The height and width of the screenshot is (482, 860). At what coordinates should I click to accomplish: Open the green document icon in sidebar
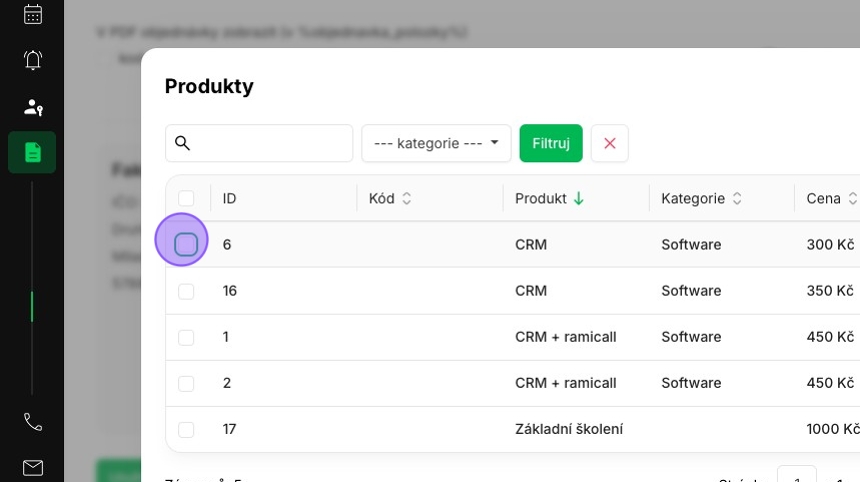[x=32, y=152]
